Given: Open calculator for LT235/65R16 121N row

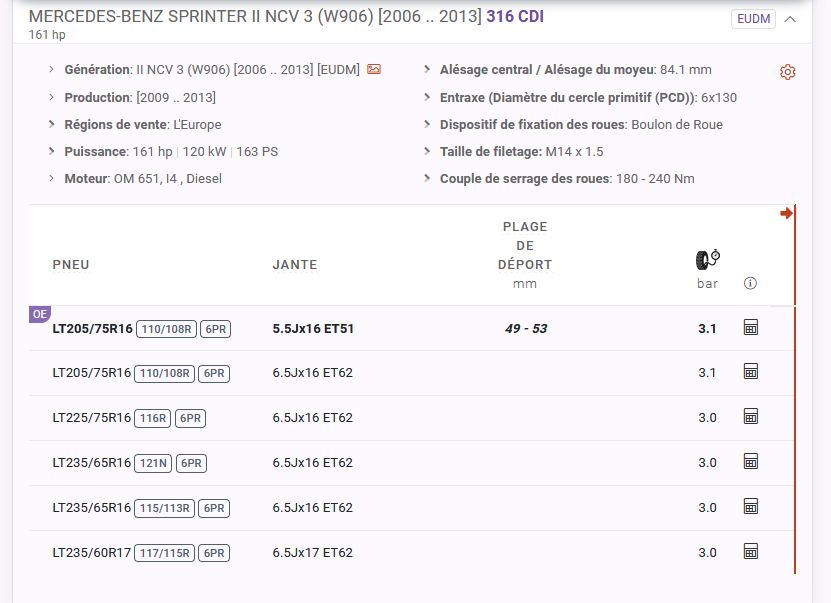Looking at the screenshot, I should pos(751,462).
